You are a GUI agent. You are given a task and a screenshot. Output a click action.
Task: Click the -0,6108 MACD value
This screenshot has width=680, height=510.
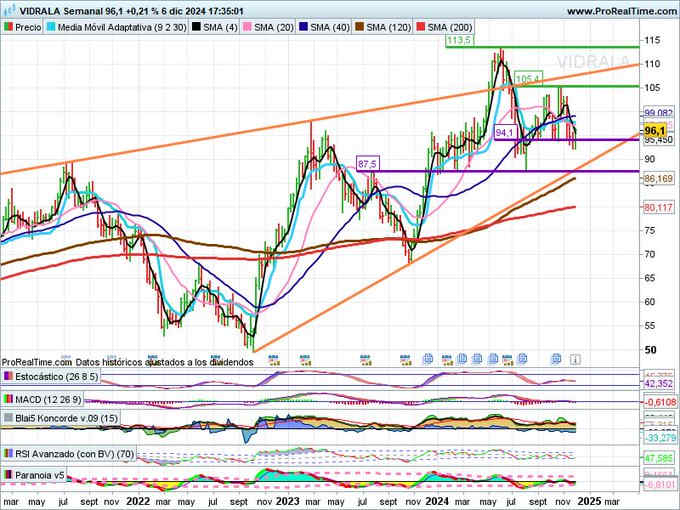click(x=659, y=402)
